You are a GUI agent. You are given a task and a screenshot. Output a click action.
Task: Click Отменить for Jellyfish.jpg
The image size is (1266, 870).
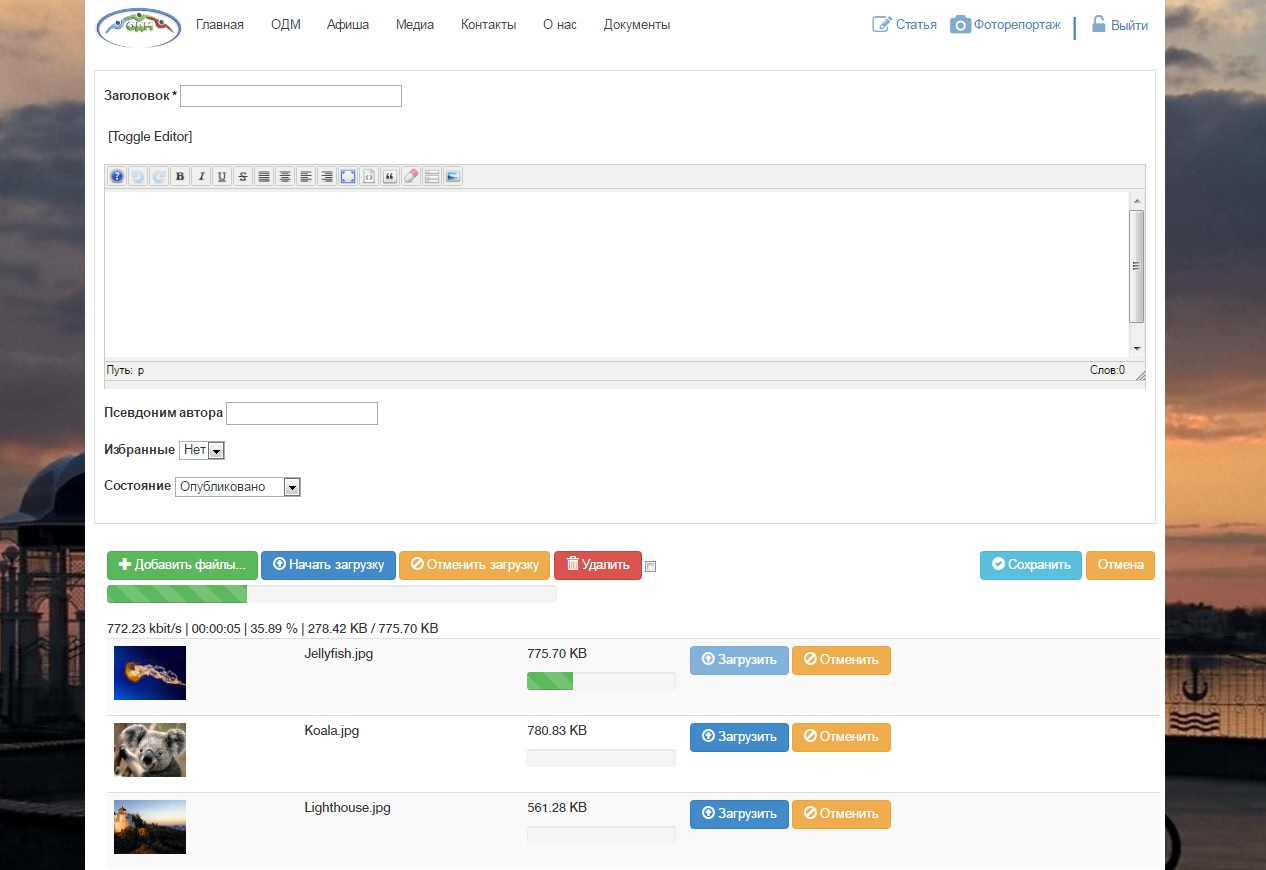841,660
